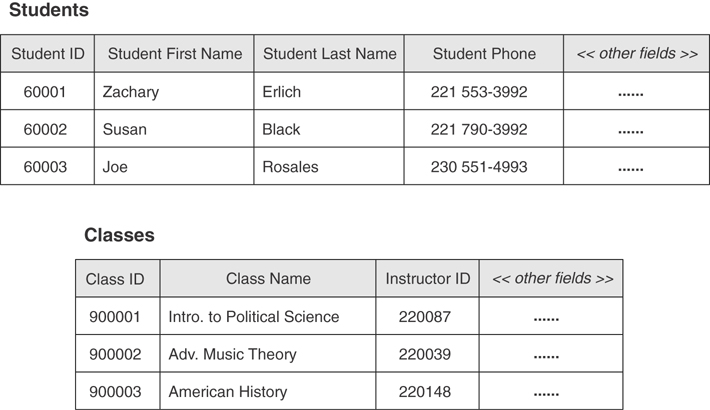Select student ID 60003 cell
The height and width of the screenshot is (410, 710).
click(x=45, y=167)
